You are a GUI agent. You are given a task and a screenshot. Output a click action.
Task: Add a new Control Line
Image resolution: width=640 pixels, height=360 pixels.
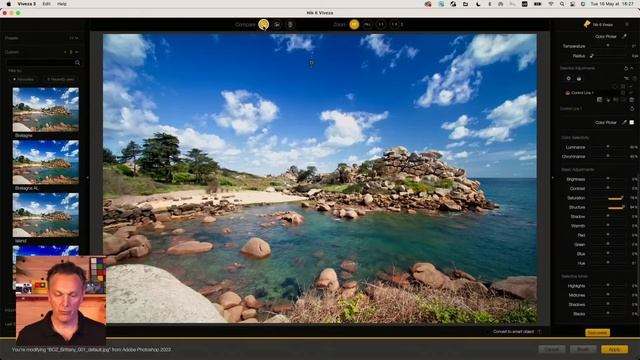tap(579, 78)
